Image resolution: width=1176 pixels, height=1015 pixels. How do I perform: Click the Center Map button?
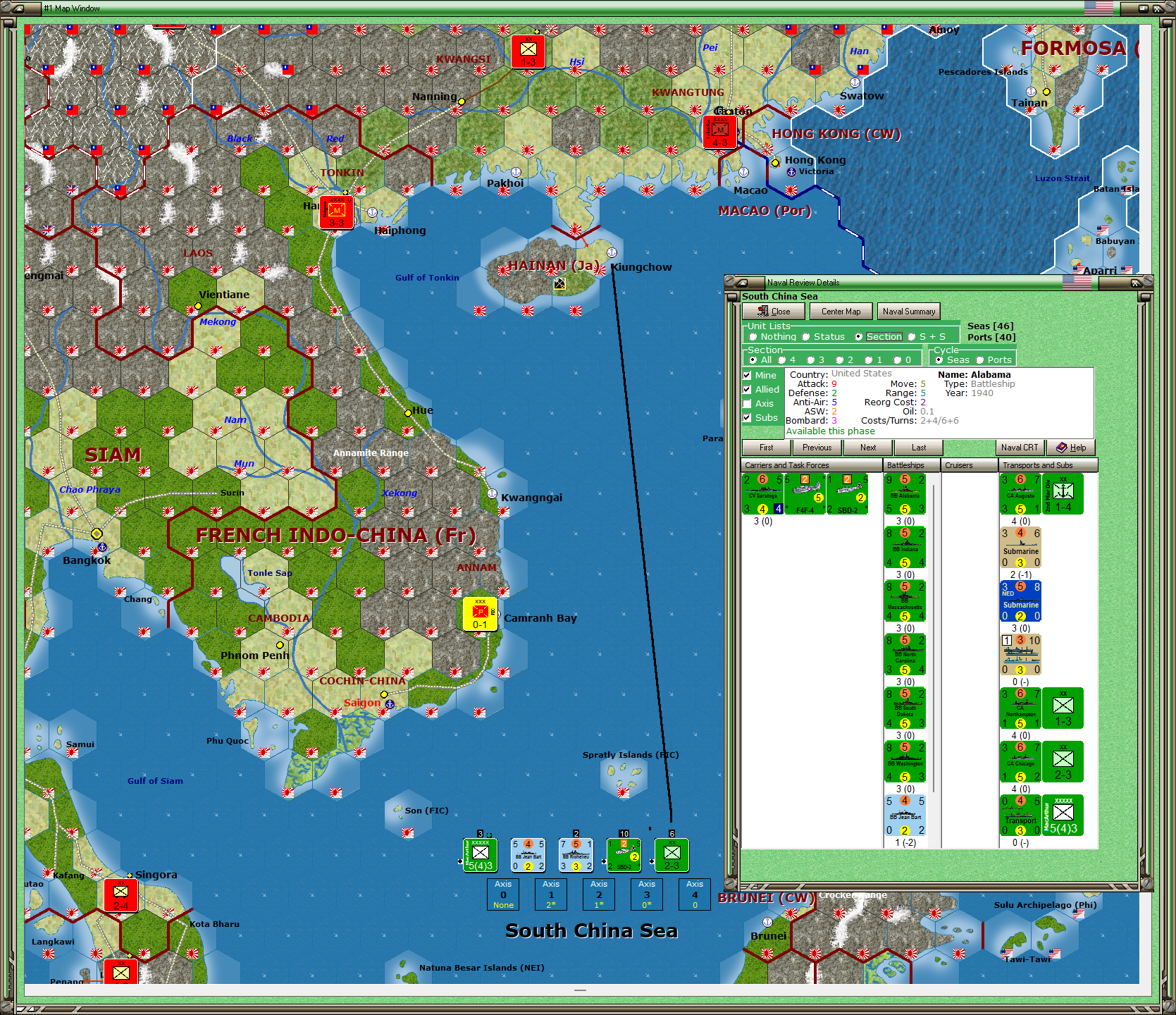tap(841, 312)
